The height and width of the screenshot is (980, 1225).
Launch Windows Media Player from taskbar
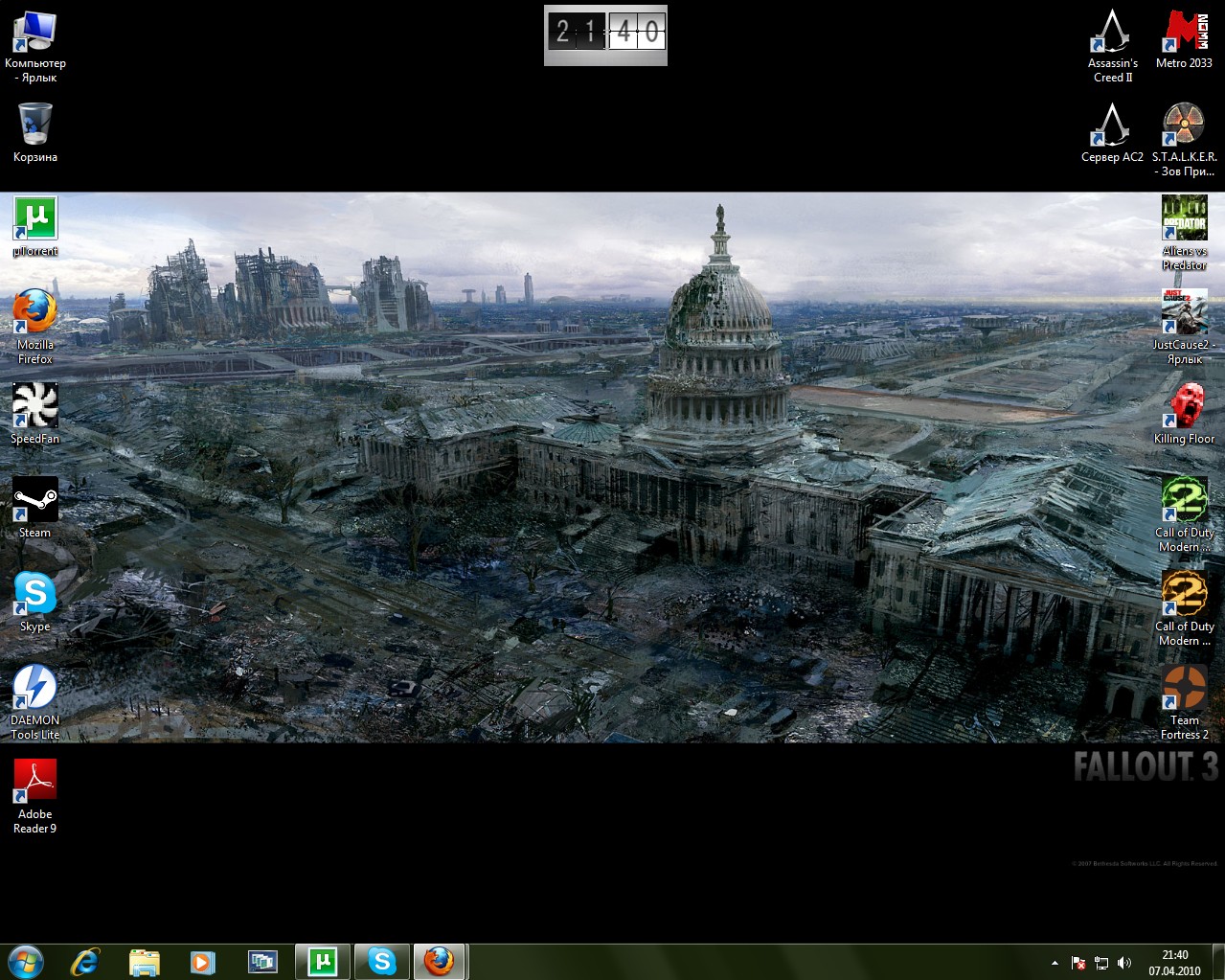[203, 962]
